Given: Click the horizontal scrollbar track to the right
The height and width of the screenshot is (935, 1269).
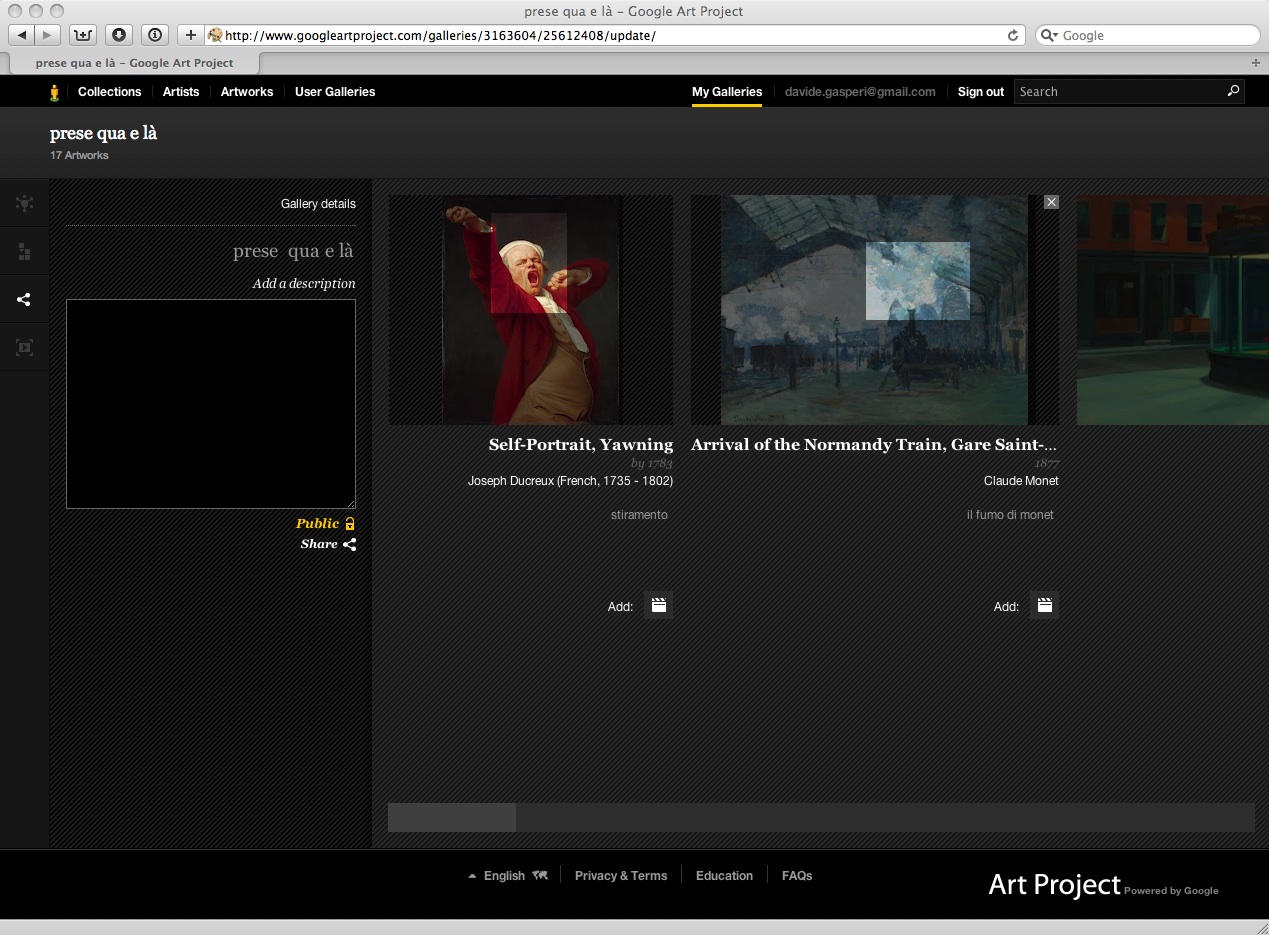Looking at the screenshot, I should [x=885, y=817].
